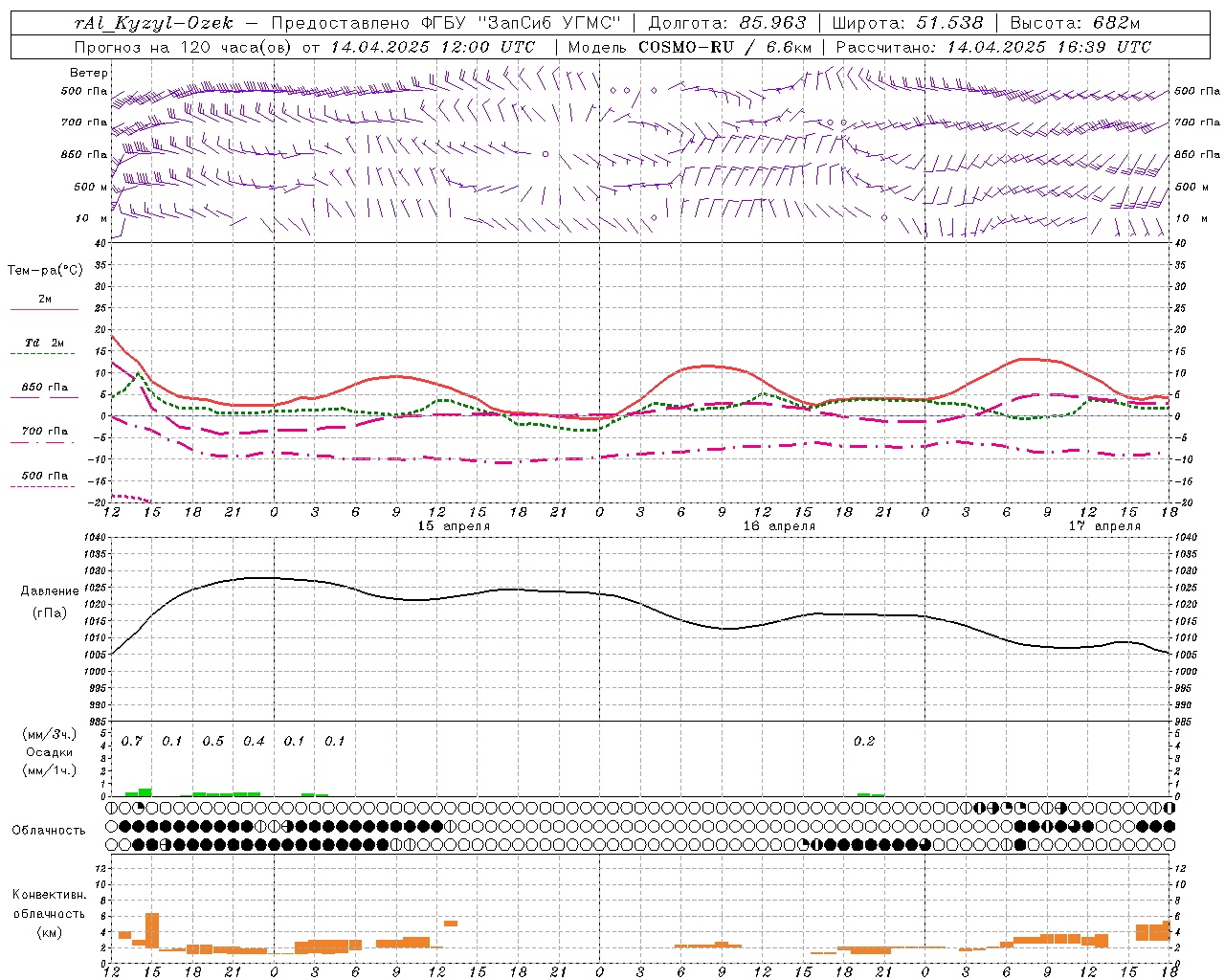The width and height of the screenshot is (1225, 980).
Task: Click the 15 апреля date label
Action: pyautogui.click(x=454, y=526)
